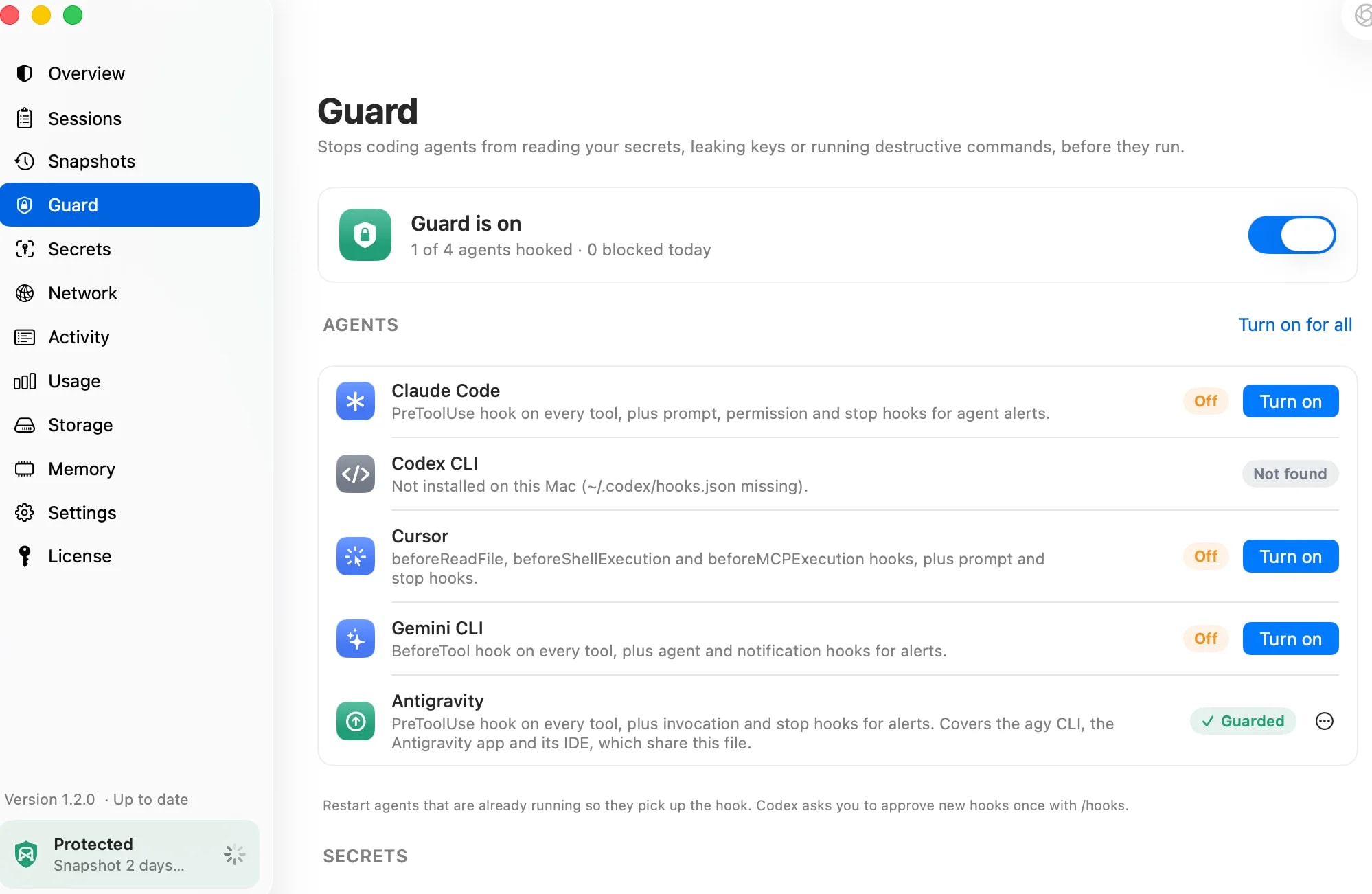Viewport: 1372px width, 894px height.
Task: Click the Off badge next to Gemini CLI
Action: [x=1206, y=639]
